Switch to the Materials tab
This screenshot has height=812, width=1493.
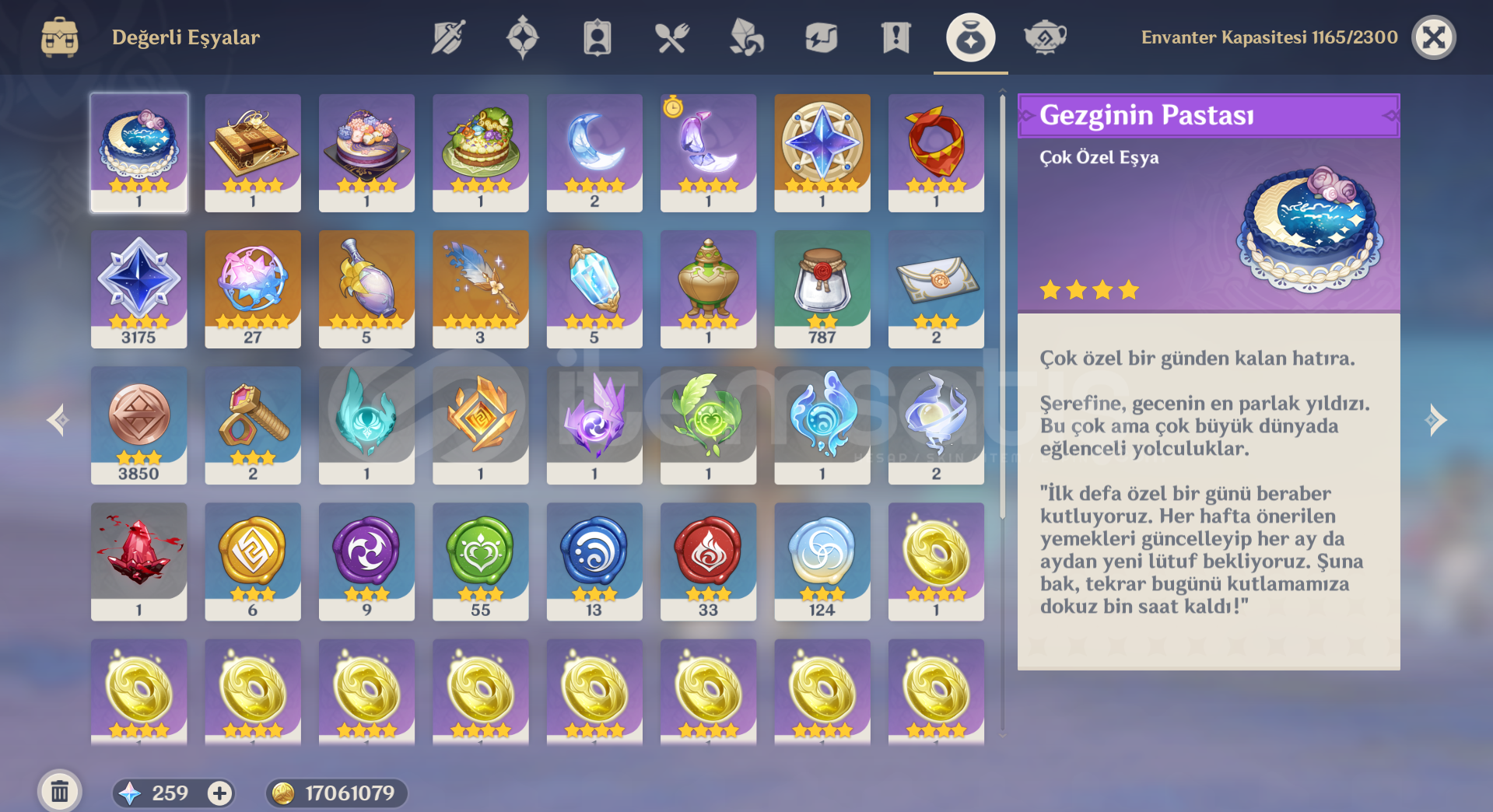[746, 37]
